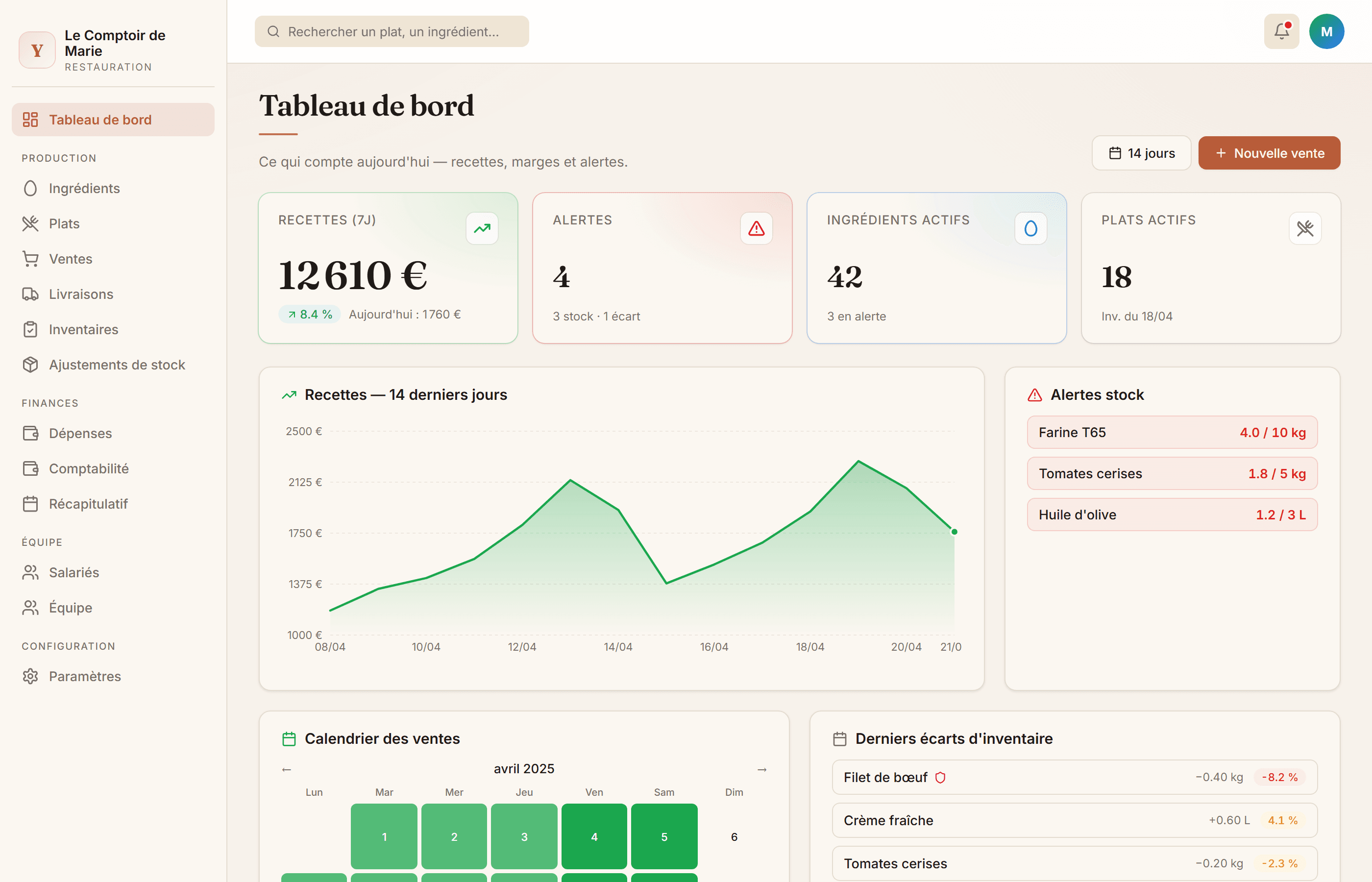1372x882 pixels.
Task: Click the Ajustements de stock box icon
Action: click(x=30, y=365)
